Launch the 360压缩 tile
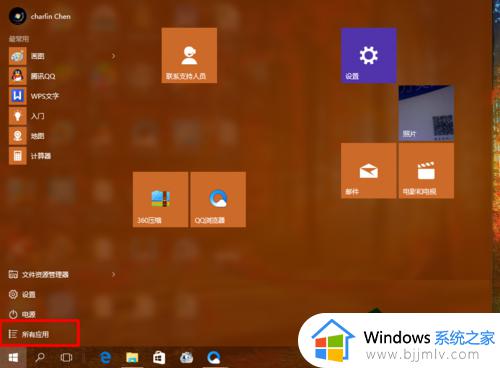This screenshot has height=368, width=500. pos(160,200)
